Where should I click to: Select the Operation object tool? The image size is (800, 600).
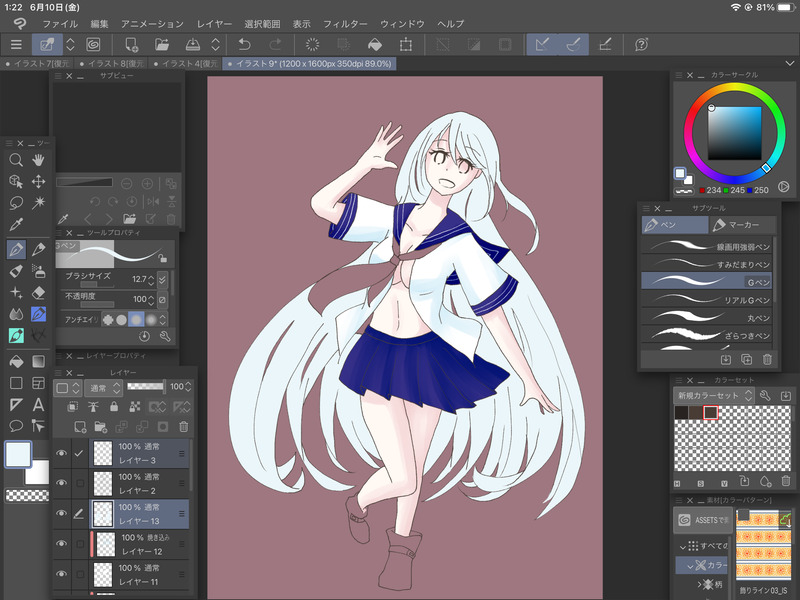pos(16,182)
